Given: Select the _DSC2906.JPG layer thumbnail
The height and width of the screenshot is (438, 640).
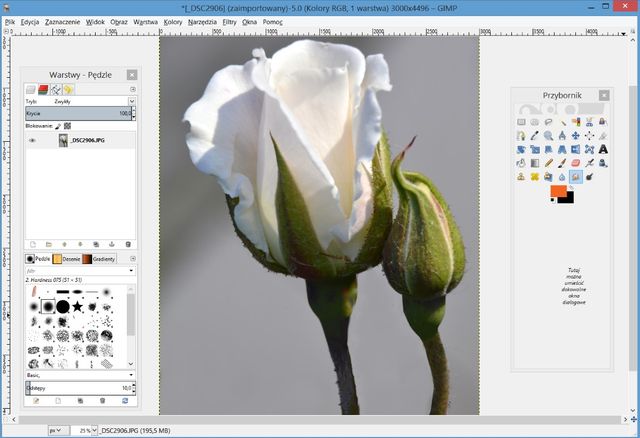Looking at the screenshot, I should point(62,141).
